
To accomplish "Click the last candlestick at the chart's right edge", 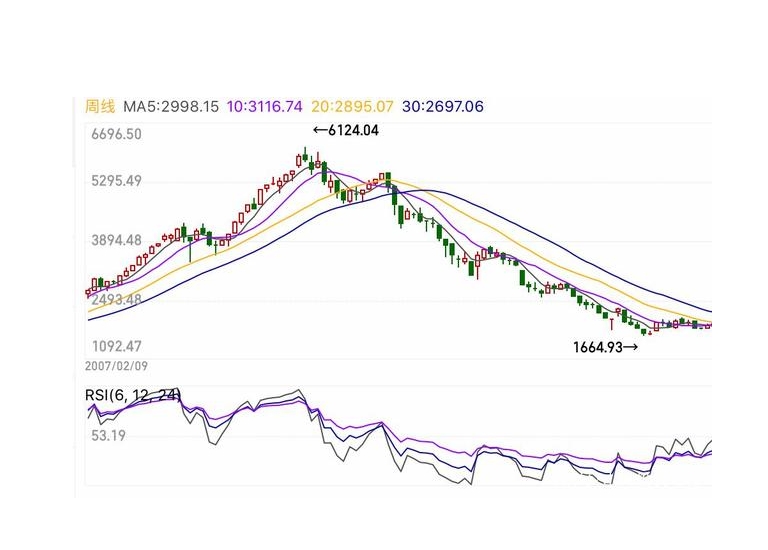I will pyautogui.click(x=708, y=326).
